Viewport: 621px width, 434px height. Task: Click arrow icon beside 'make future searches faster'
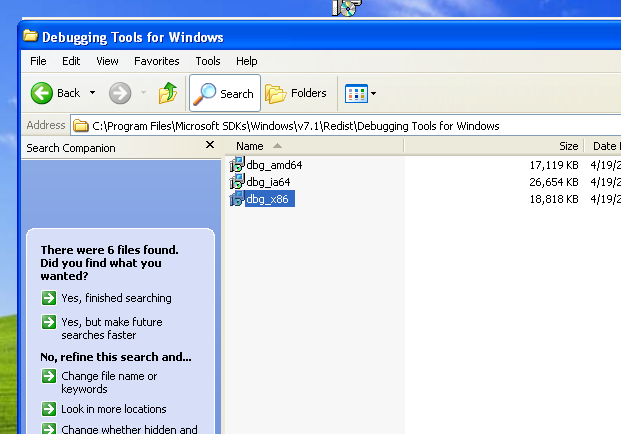point(49,322)
